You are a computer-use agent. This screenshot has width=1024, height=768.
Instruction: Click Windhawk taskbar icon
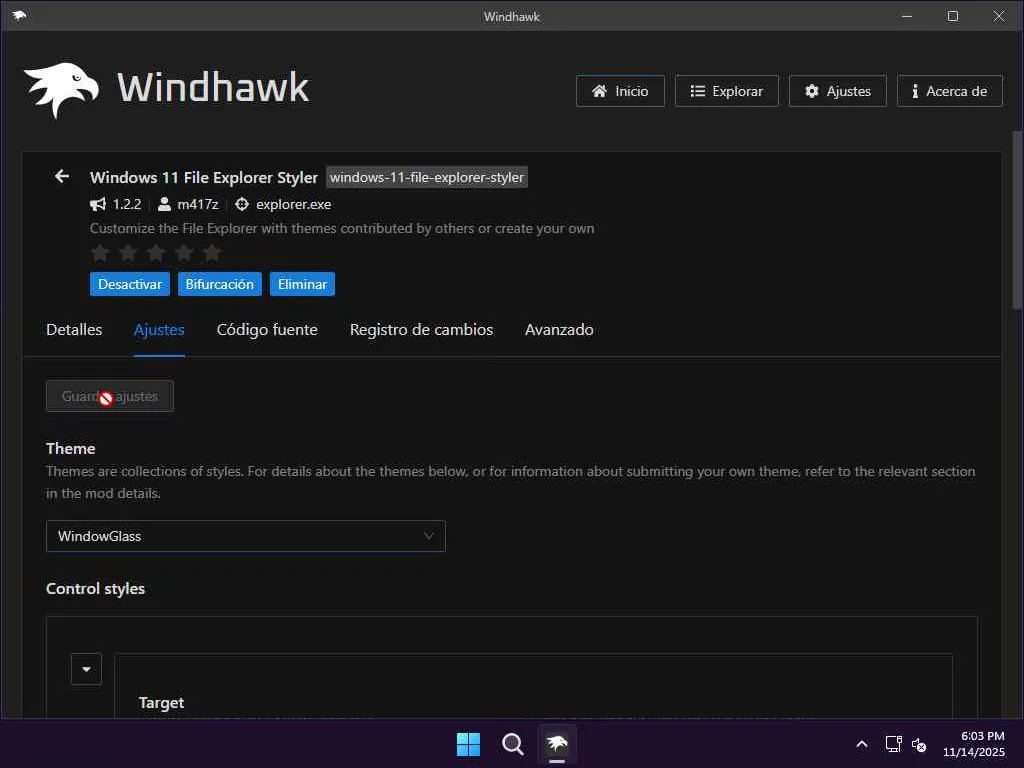[x=557, y=744]
